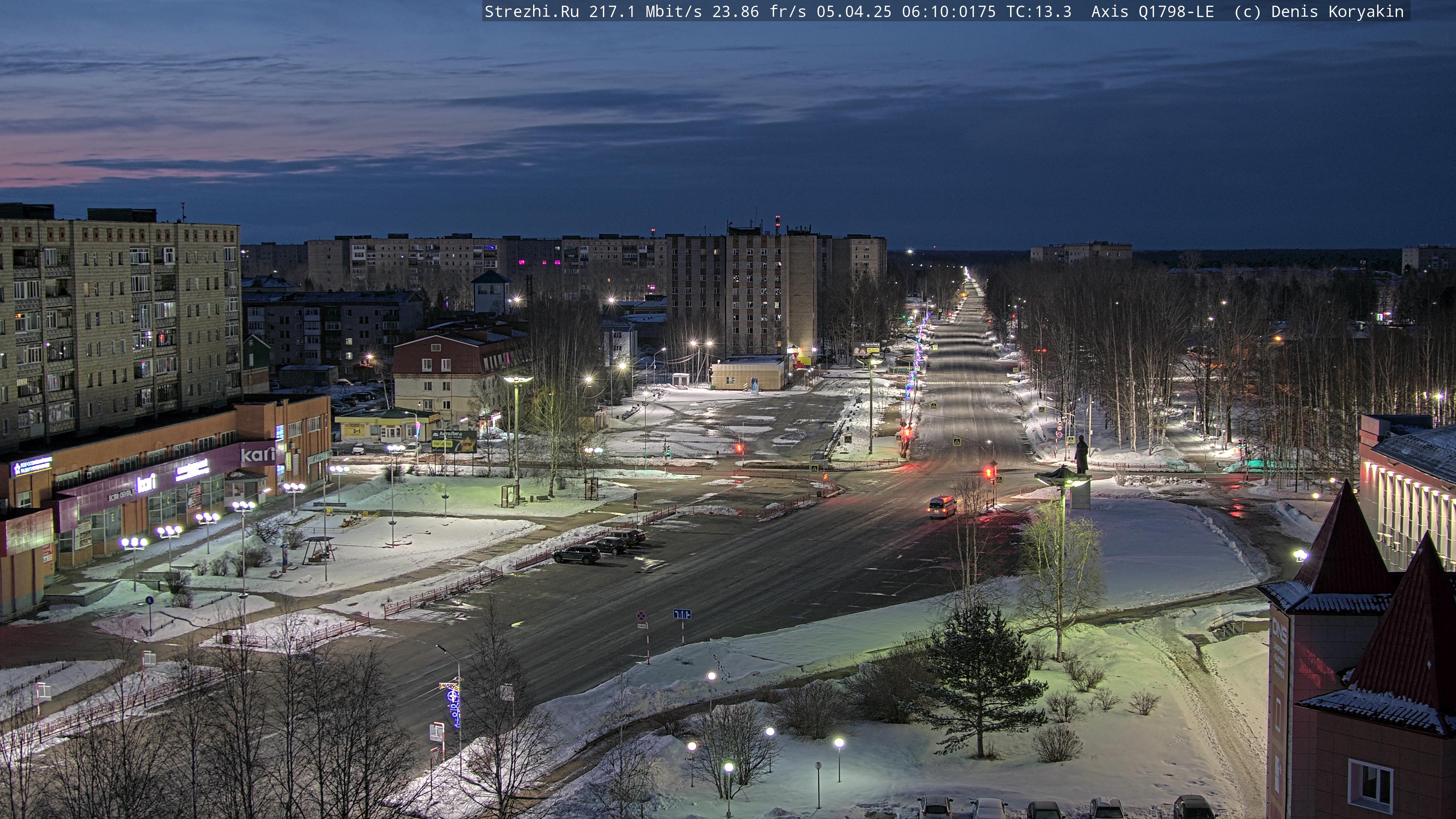This screenshot has width=1456, height=819.
Task: Click the "(c) Denis Koryakin" credit text
Action: point(1319,11)
